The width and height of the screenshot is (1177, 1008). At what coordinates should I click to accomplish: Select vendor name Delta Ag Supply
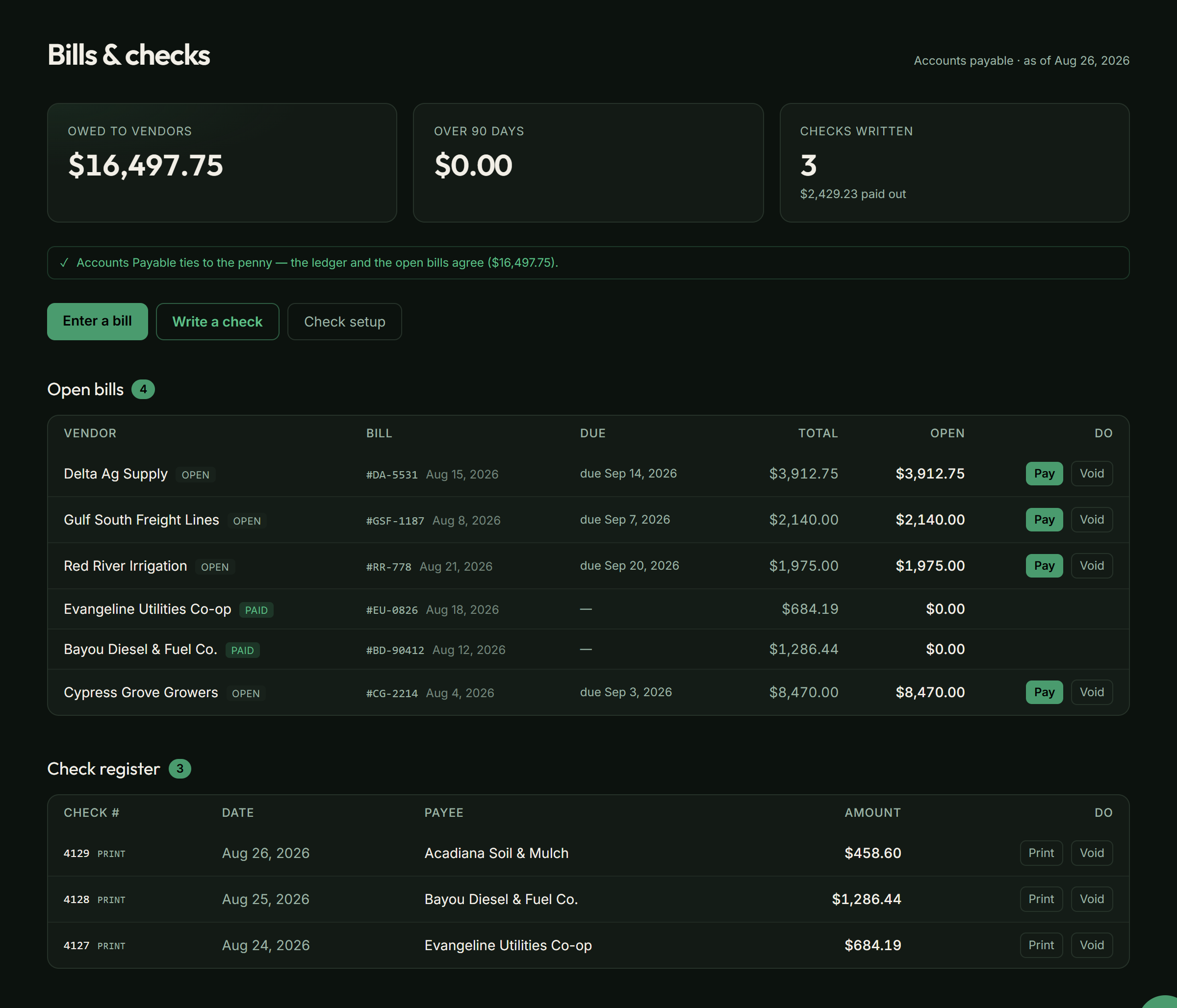tap(115, 474)
